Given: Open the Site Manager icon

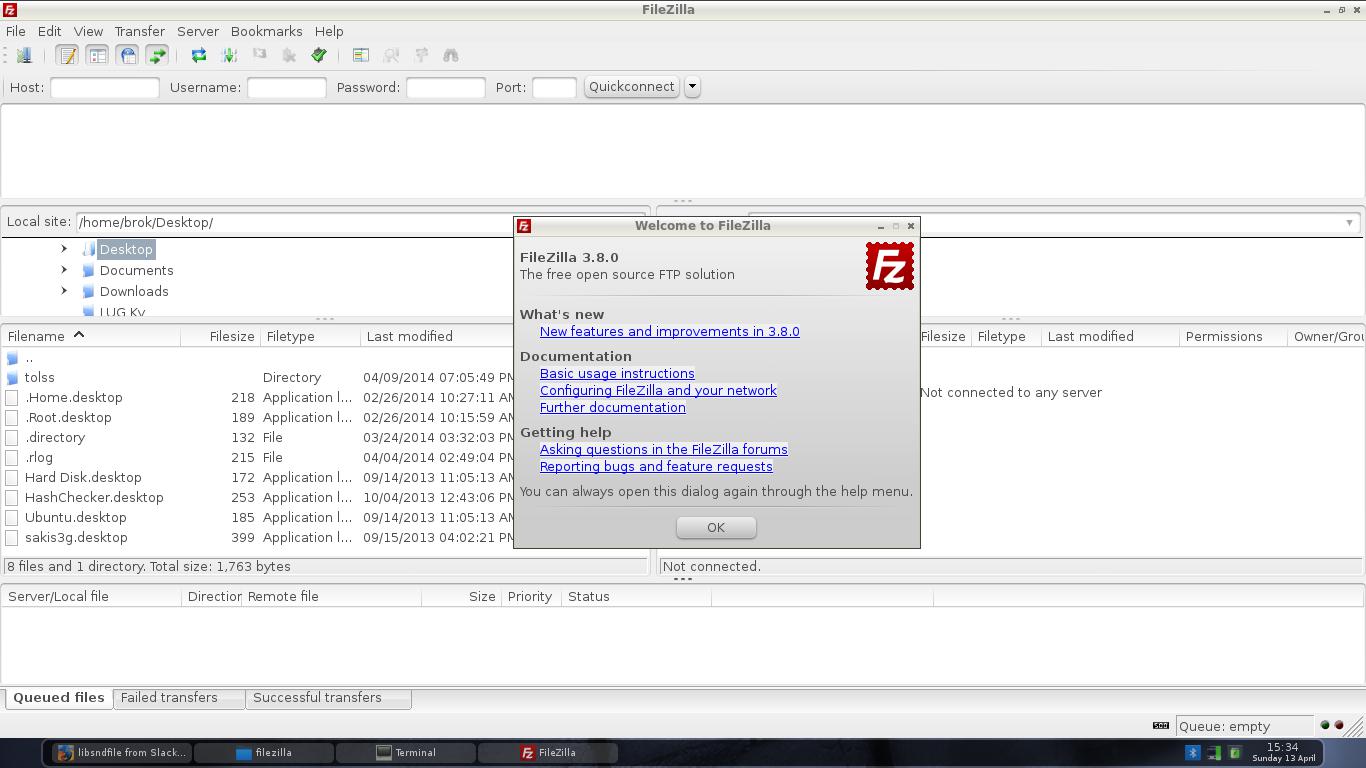Looking at the screenshot, I should coord(23,55).
